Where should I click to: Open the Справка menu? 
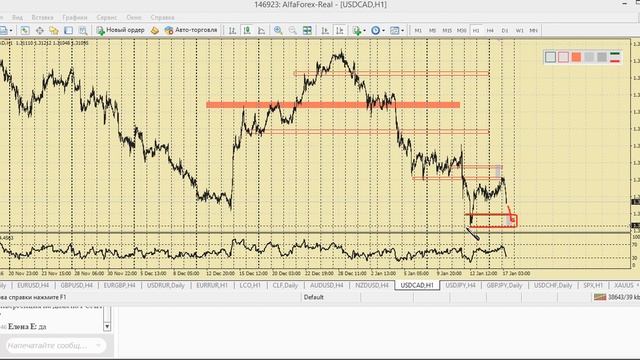point(162,17)
